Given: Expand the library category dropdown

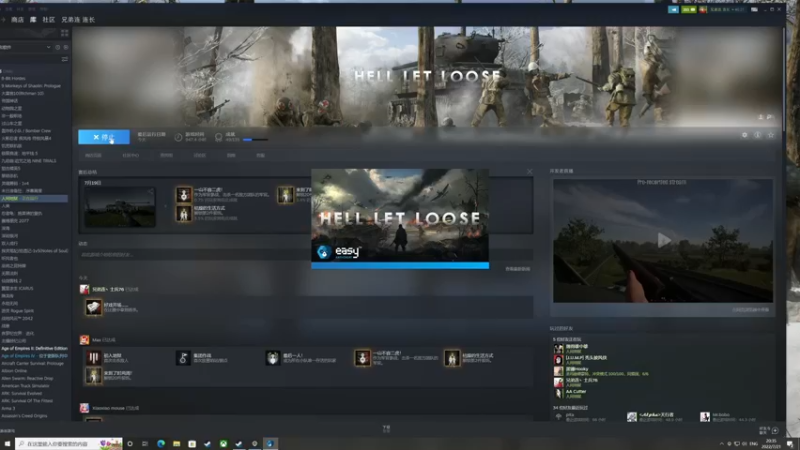Looking at the screenshot, I should pos(48,47).
